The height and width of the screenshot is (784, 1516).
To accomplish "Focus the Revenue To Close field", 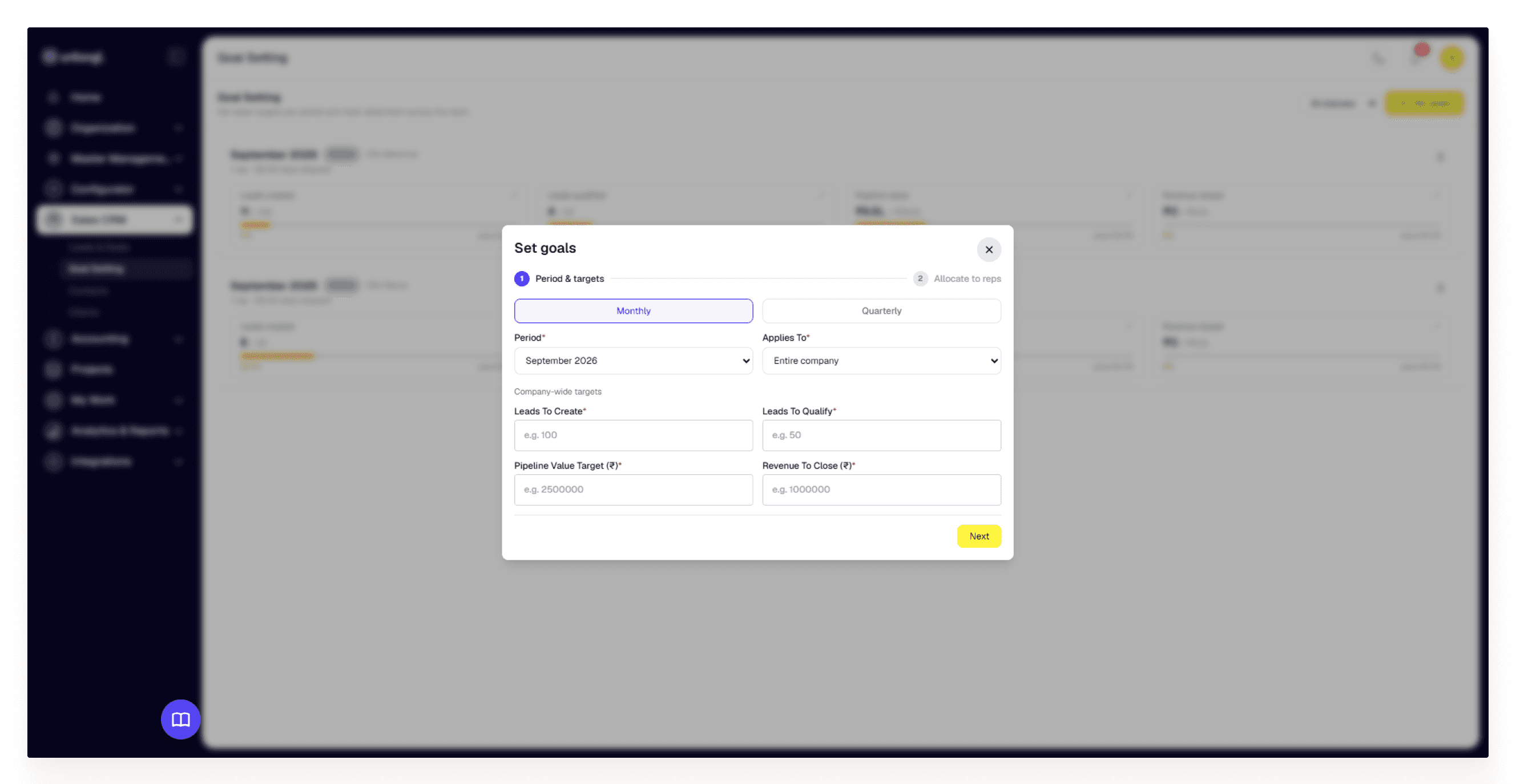I will [881, 490].
